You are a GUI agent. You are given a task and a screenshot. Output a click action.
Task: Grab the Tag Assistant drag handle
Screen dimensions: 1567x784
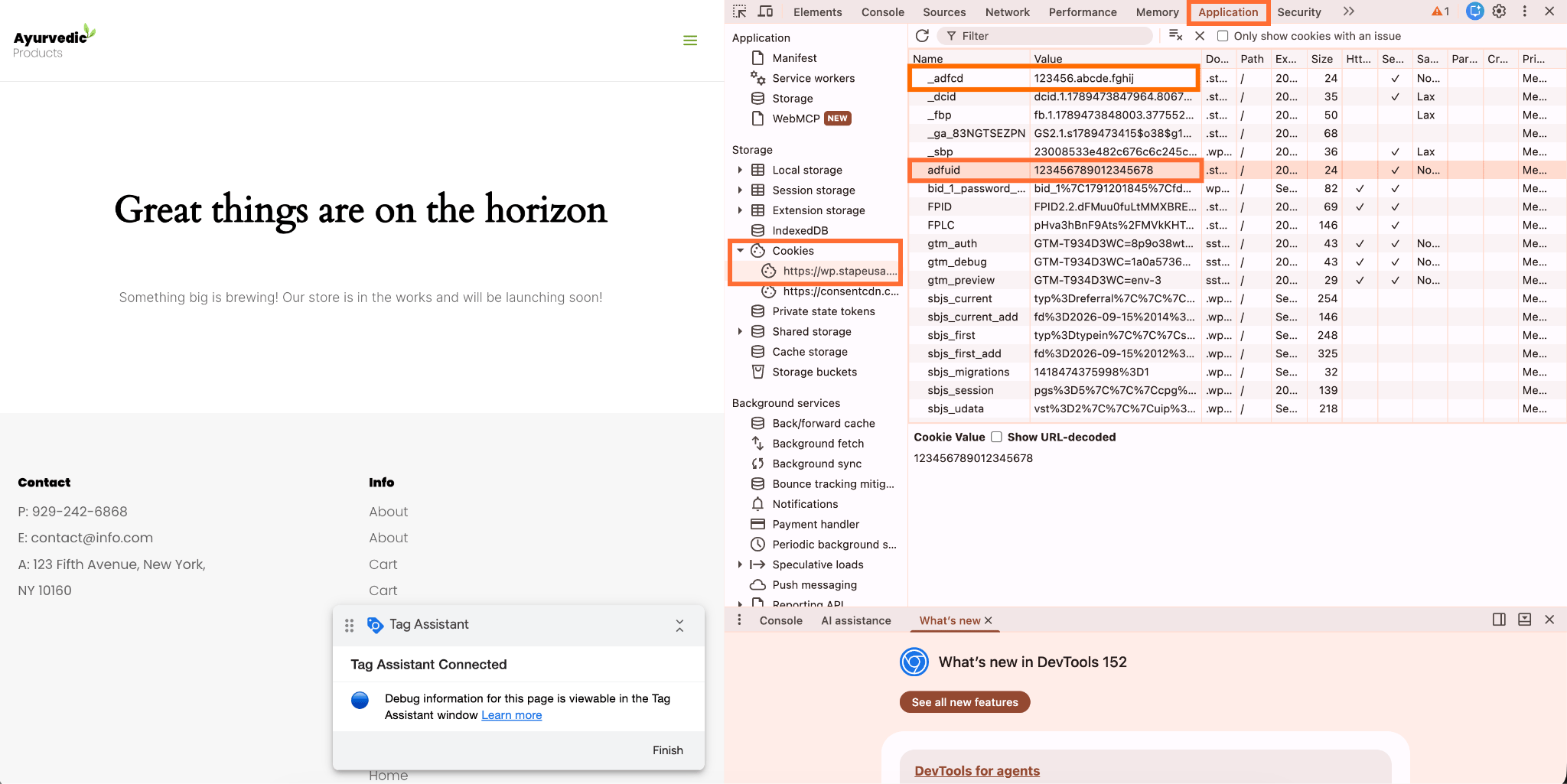pyautogui.click(x=349, y=626)
